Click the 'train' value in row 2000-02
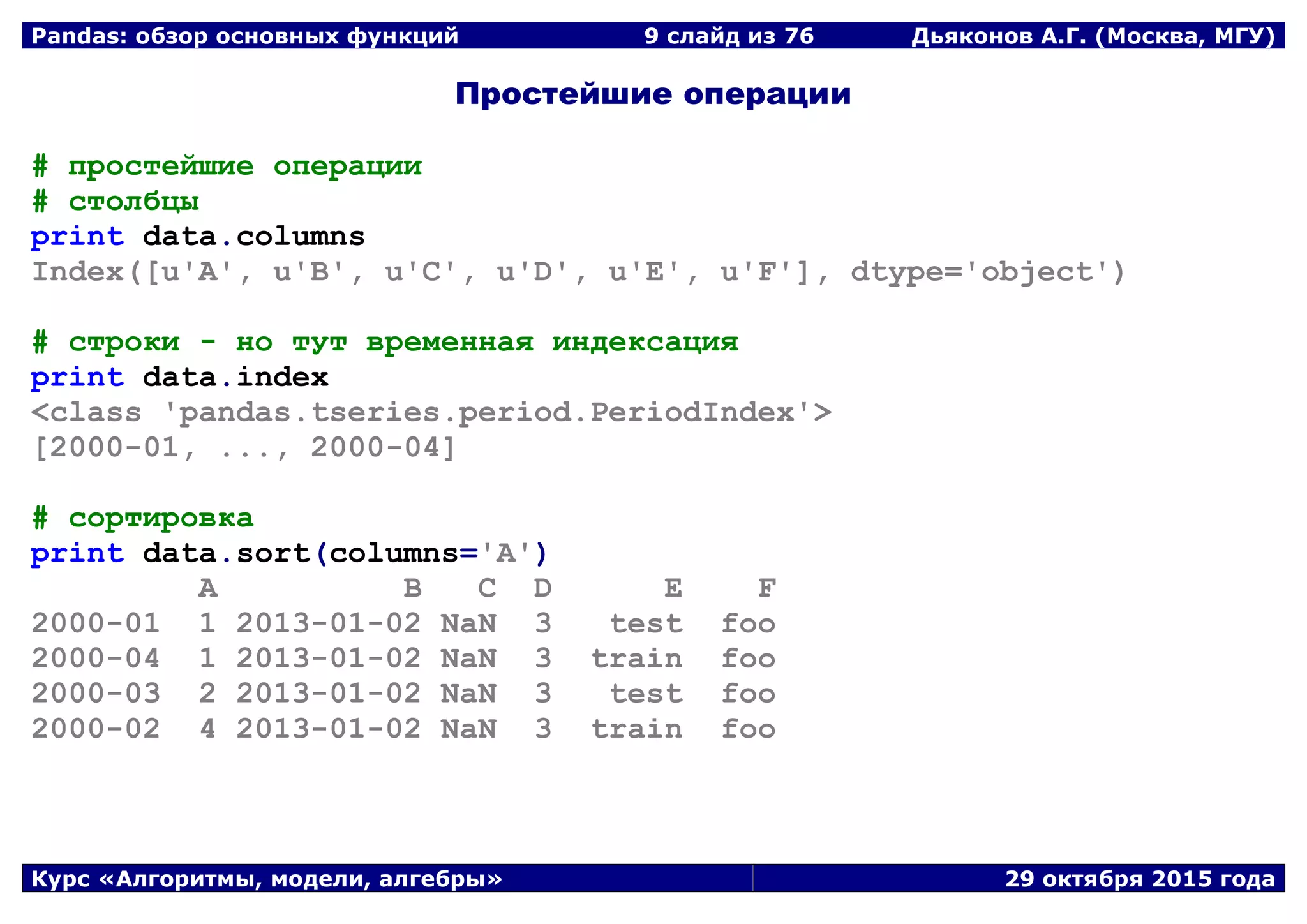The image size is (1307, 924). click(637, 729)
